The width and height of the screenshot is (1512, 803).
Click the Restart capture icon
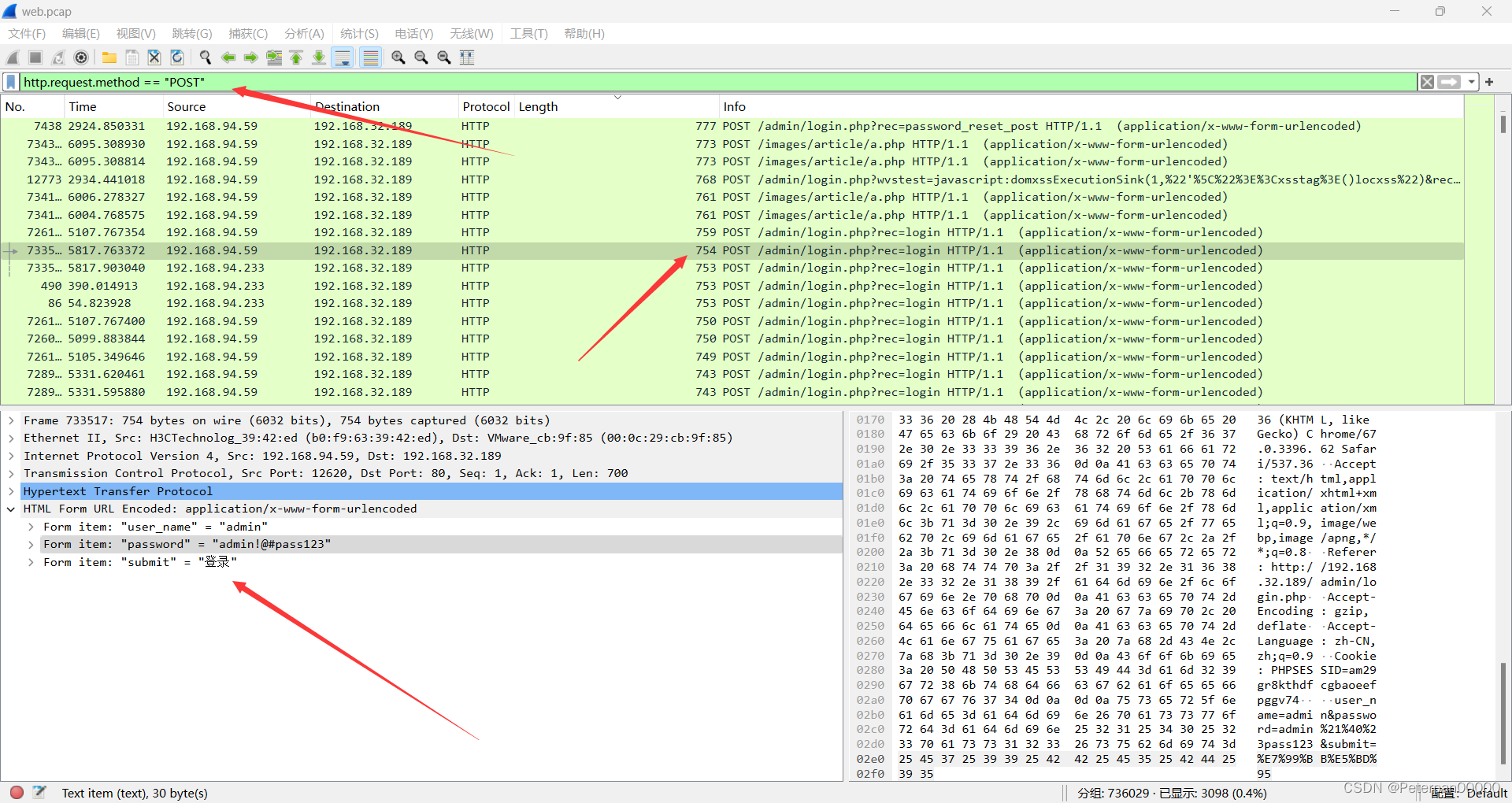[58, 57]
